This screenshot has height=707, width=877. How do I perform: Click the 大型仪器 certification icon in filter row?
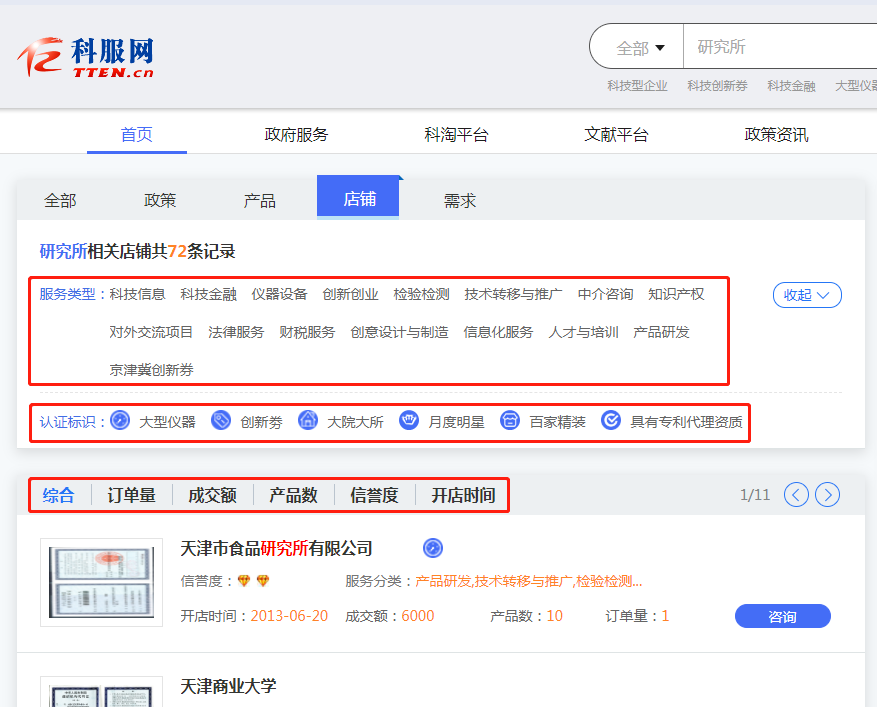click(x=120, y=420)
